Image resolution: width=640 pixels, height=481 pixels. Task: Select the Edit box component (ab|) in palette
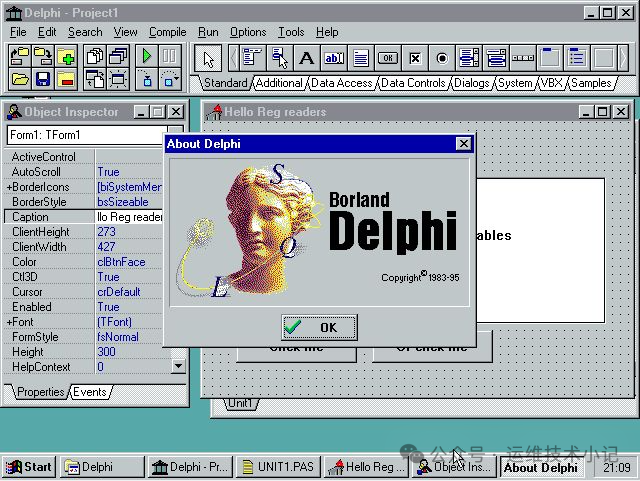tap(334, 58)
